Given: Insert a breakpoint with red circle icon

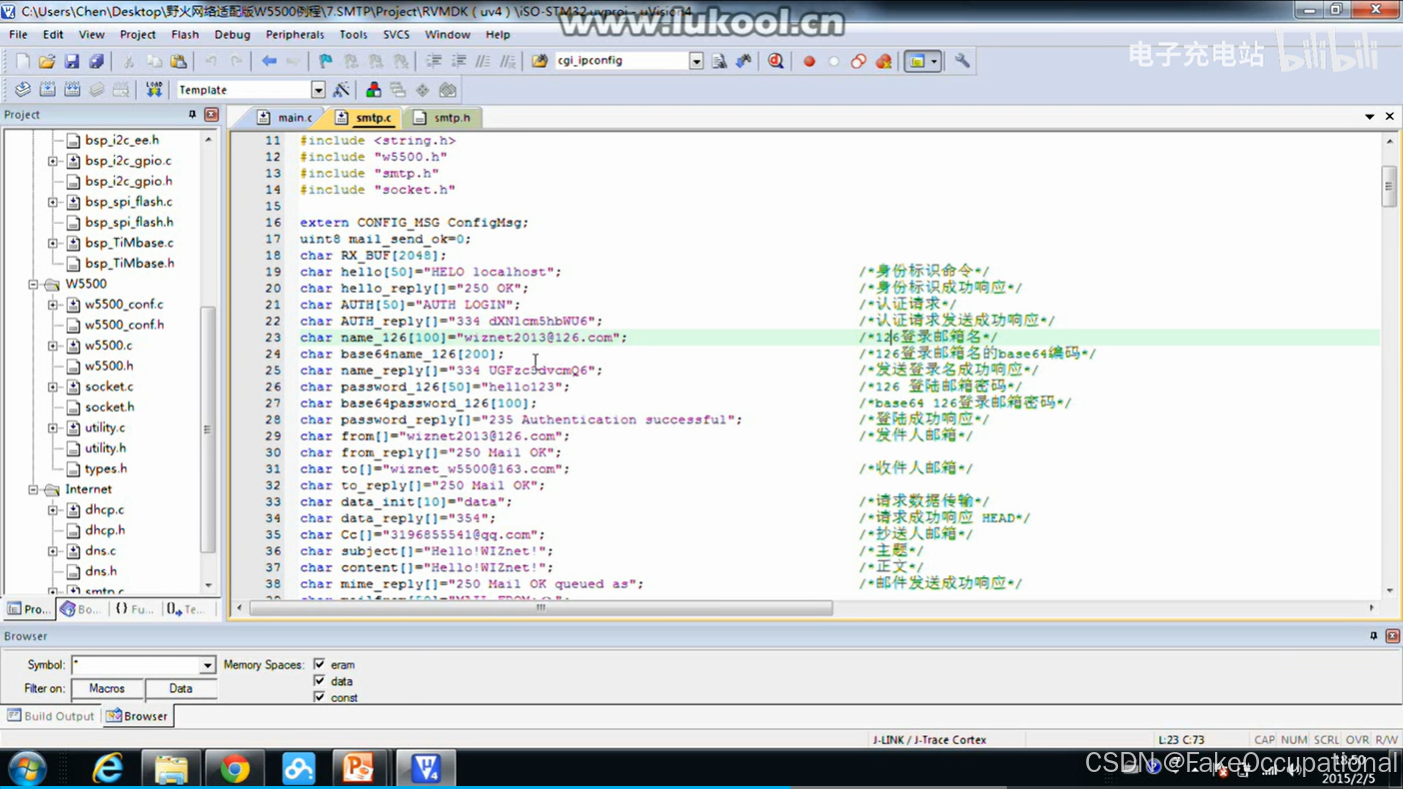Looking at the screenshot, I should [809, 61].
